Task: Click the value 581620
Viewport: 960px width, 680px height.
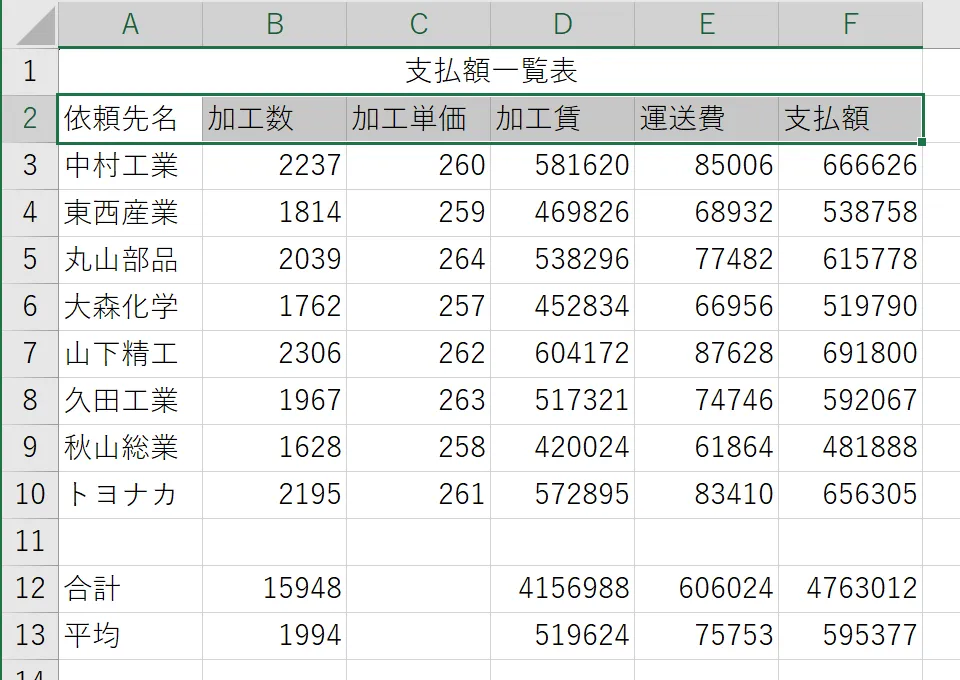Action: coord(562,165)
